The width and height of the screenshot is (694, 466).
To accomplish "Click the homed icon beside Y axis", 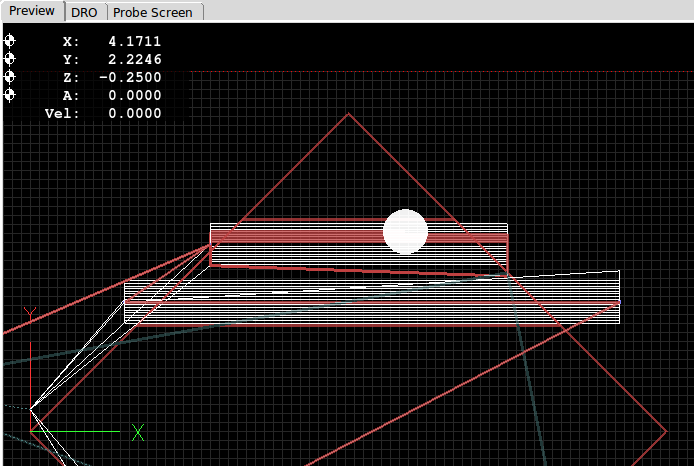I will click(10, 59).
